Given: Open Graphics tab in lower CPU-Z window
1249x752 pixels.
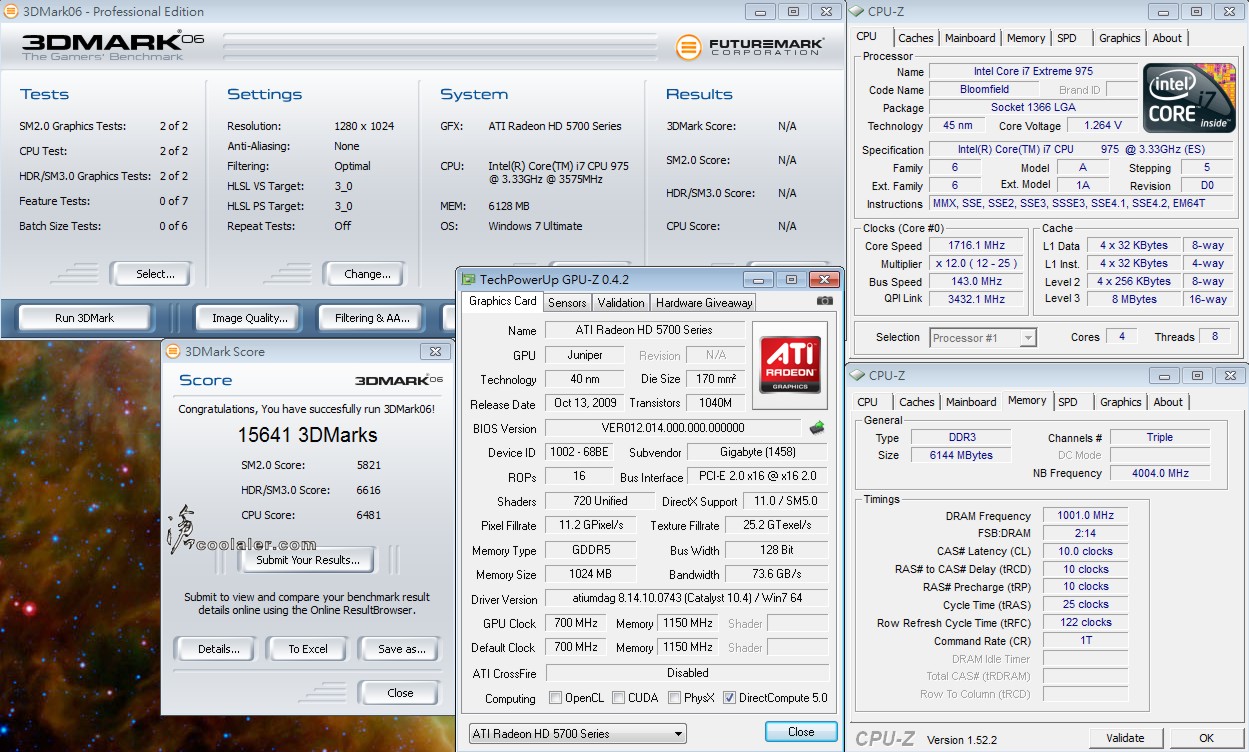Looking at the screenshot, I should coord(1120,402).
